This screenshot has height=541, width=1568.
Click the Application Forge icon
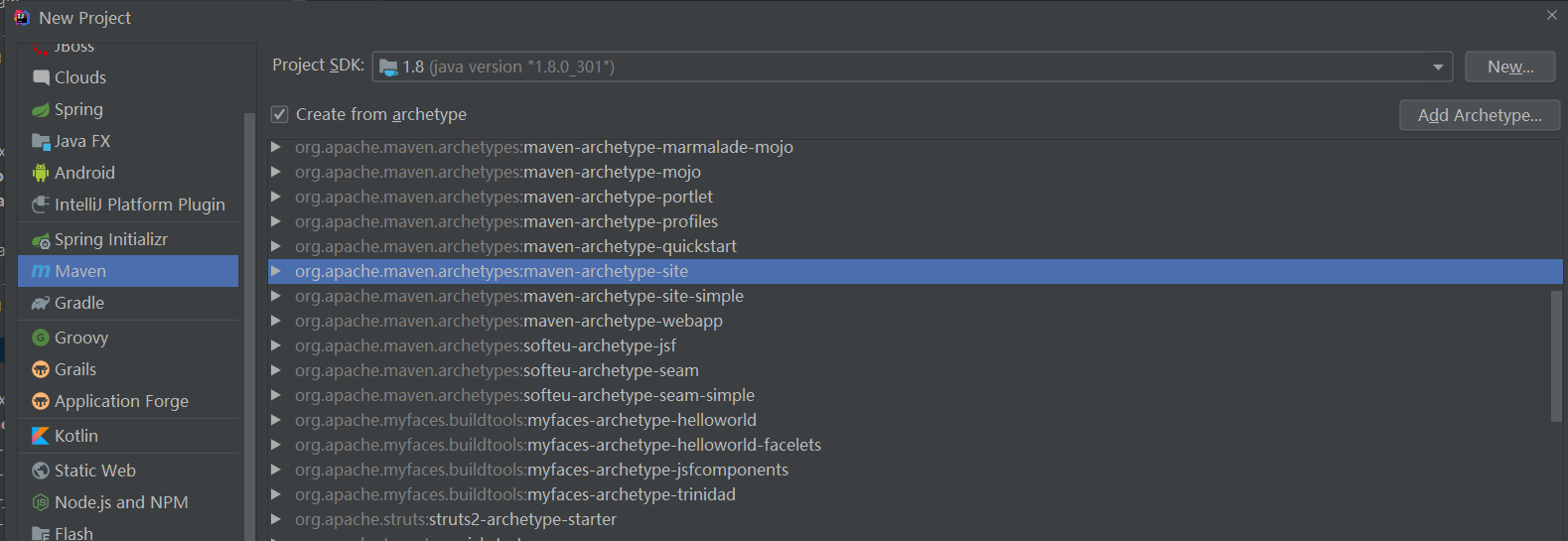pos(41,401)
